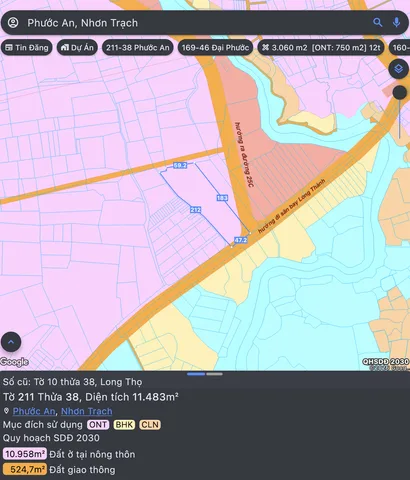Tap the round up-arrow button
The width and height of the screenshot is (410, 480).
click(11, 342)
